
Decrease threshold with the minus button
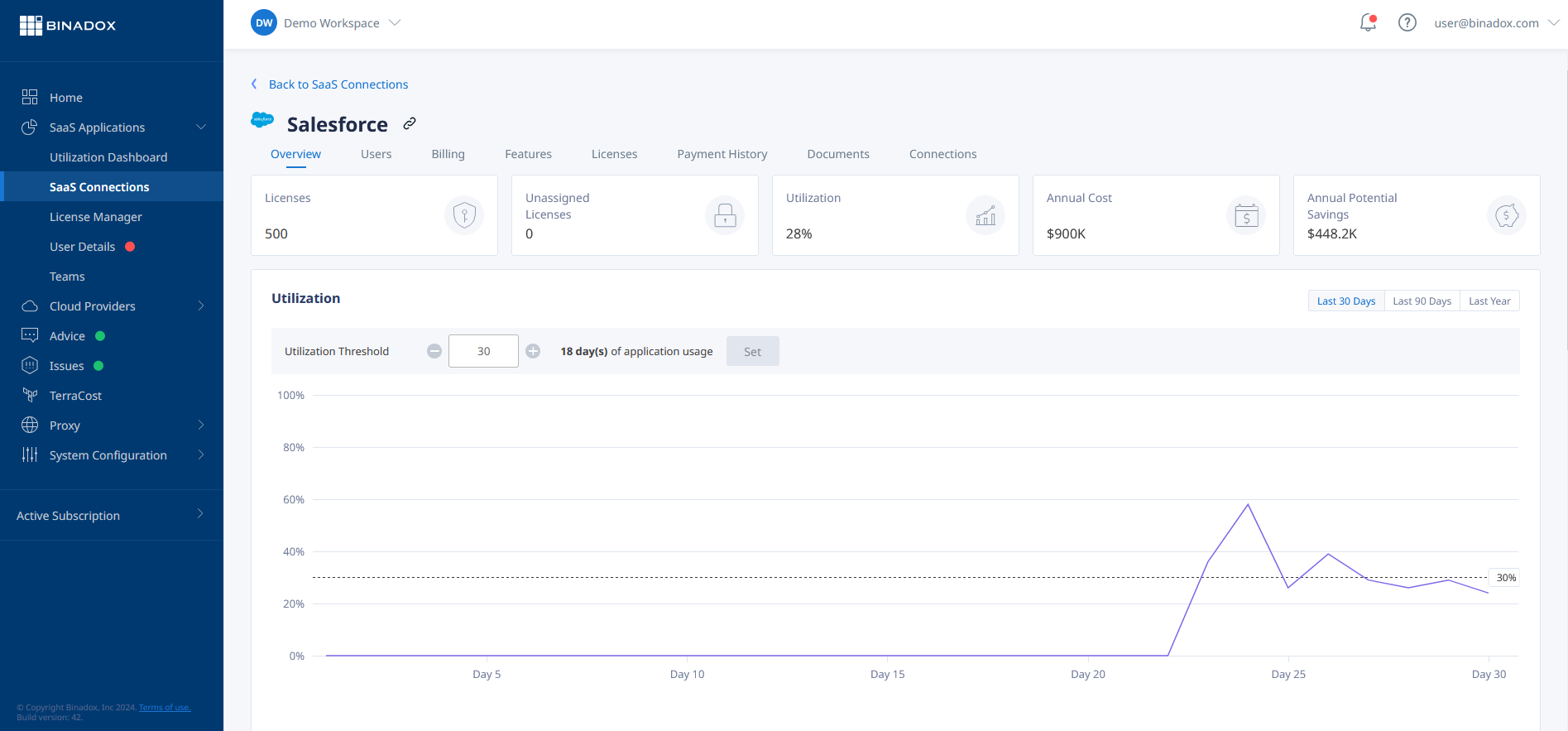click(434, 351)
